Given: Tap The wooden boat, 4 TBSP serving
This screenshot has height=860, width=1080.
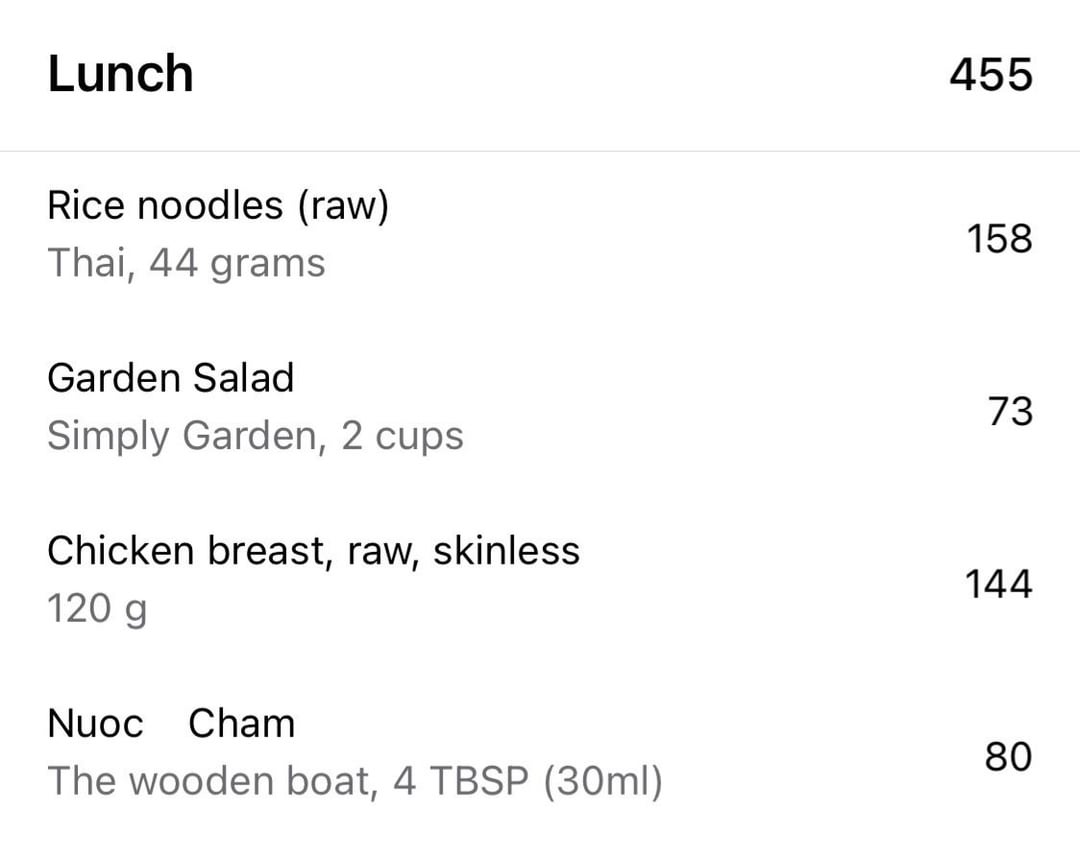Looking at the screenshot, I should click(355, 782).
